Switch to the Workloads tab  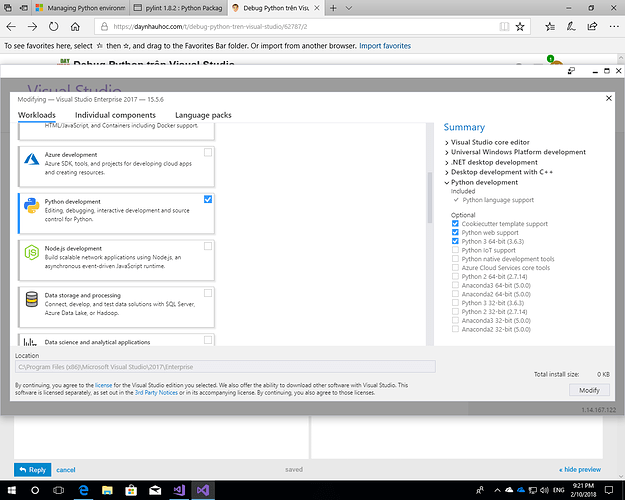(37, 115)
